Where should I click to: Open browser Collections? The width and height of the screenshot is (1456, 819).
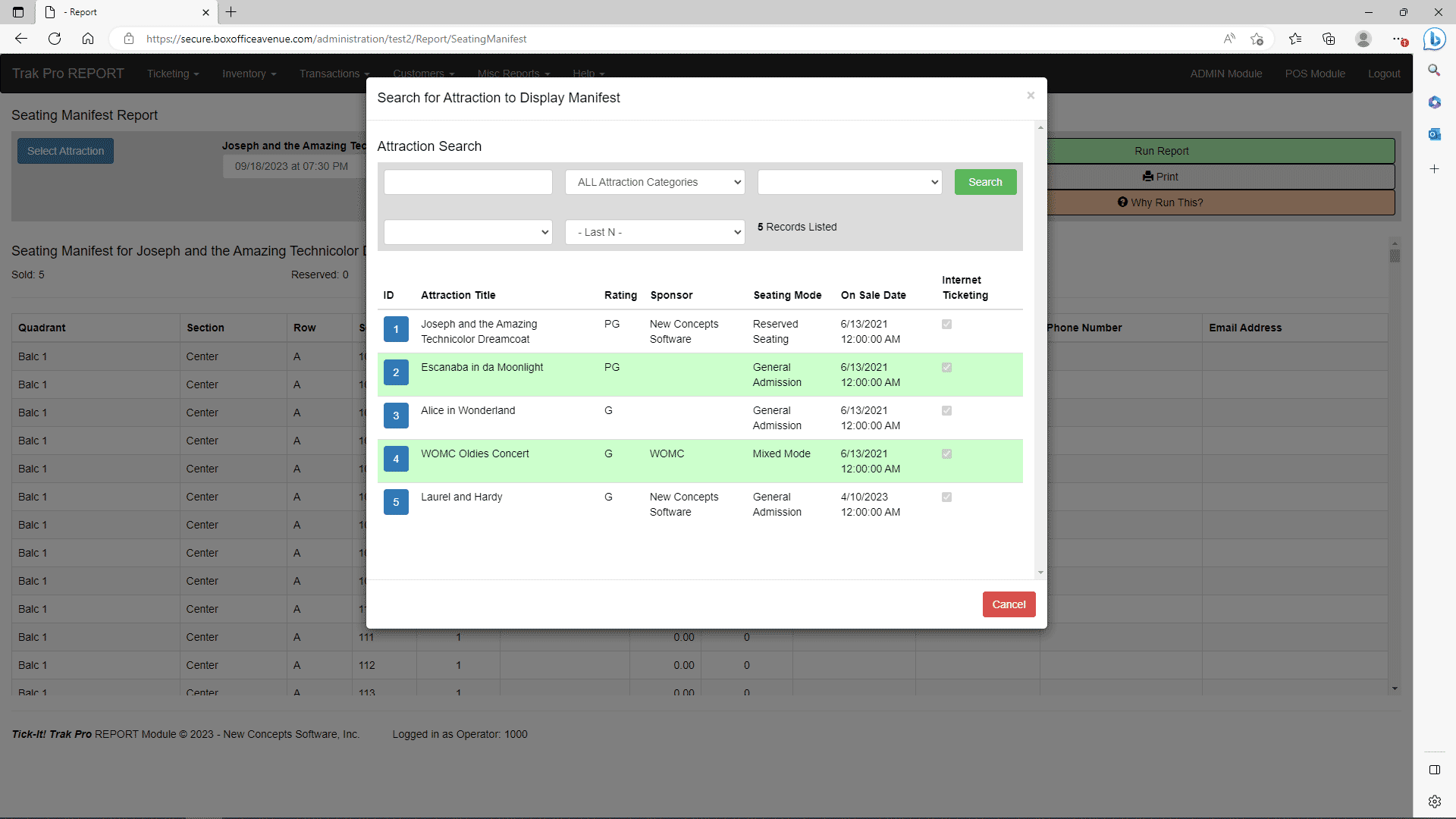1329,39
